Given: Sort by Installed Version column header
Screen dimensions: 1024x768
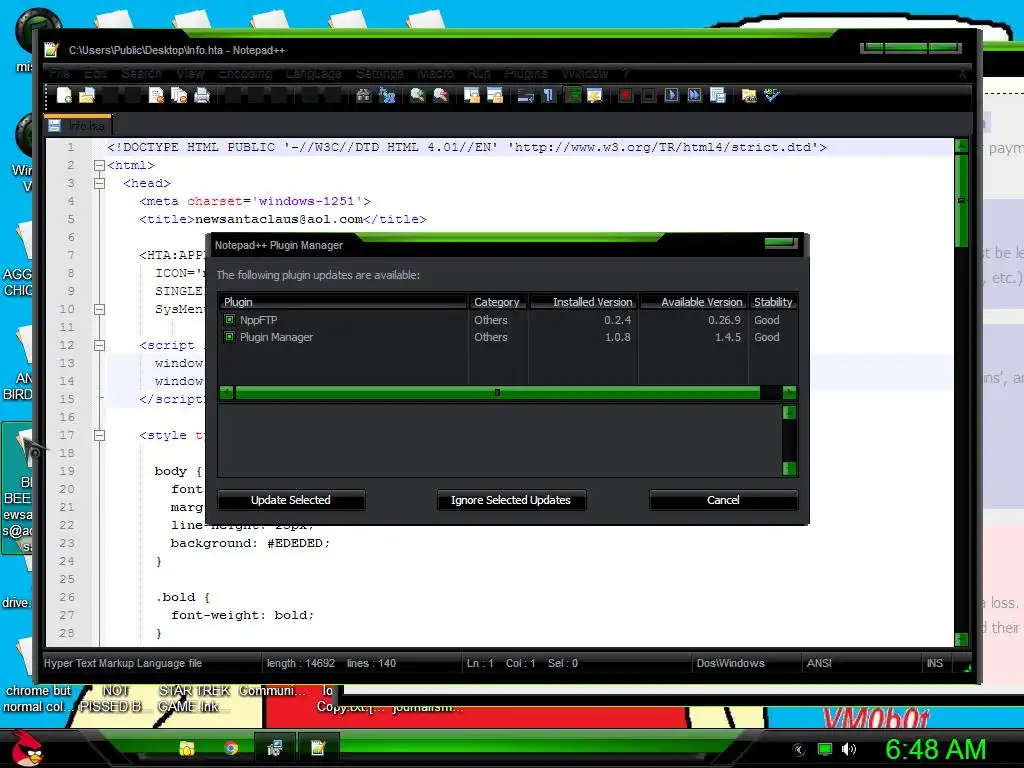Looking at the screenshot, I should tap(584, 302).
